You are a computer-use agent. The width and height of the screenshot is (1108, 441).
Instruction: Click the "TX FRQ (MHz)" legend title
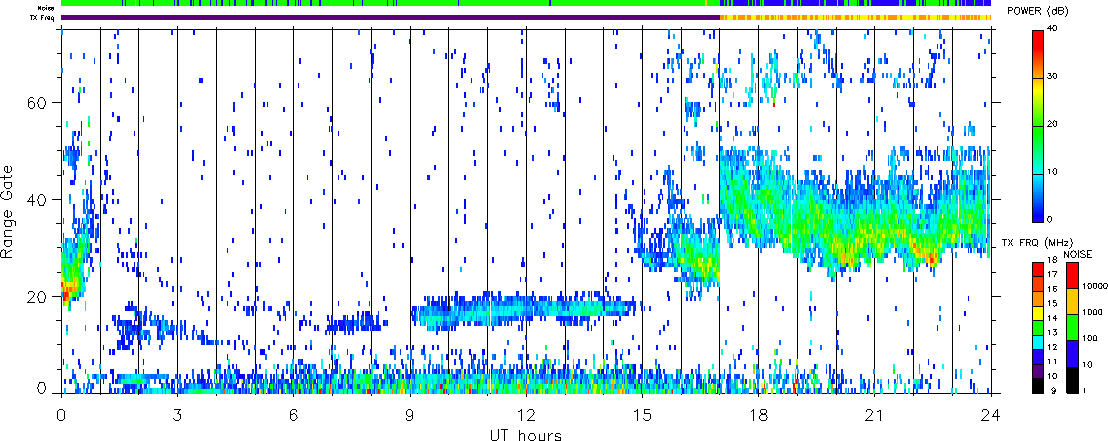[x=1037, y=242]
